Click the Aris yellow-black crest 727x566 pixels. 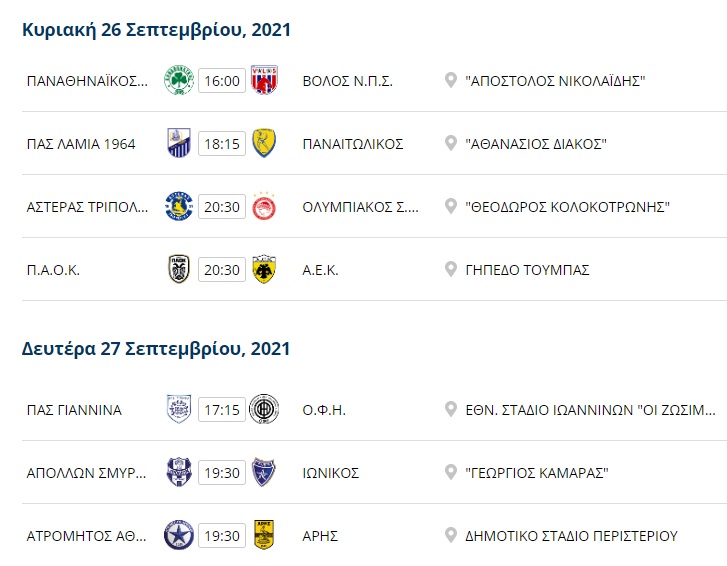[264, 535]
